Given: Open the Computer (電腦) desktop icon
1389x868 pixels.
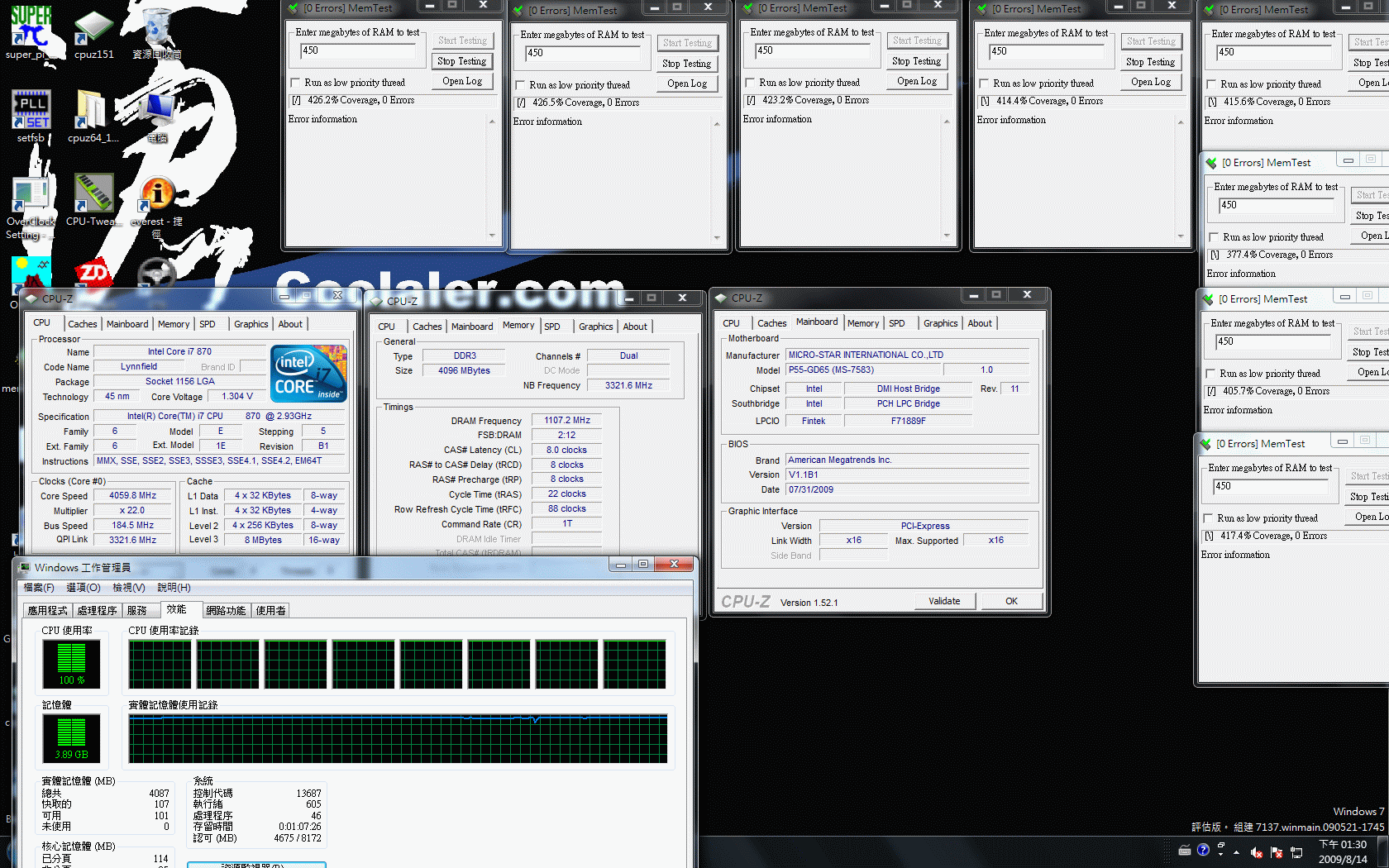Looking at the screenshot, I should [157, 116].
